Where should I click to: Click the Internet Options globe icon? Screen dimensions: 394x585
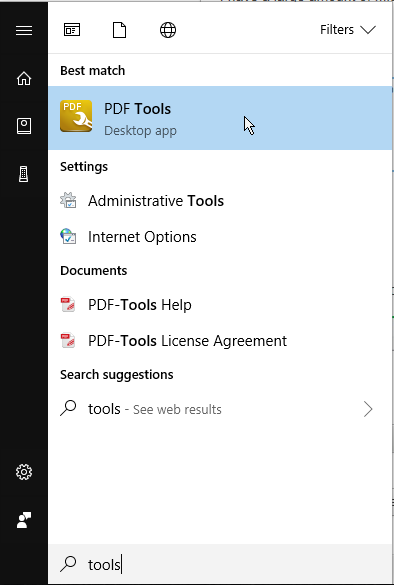[69, 236]
